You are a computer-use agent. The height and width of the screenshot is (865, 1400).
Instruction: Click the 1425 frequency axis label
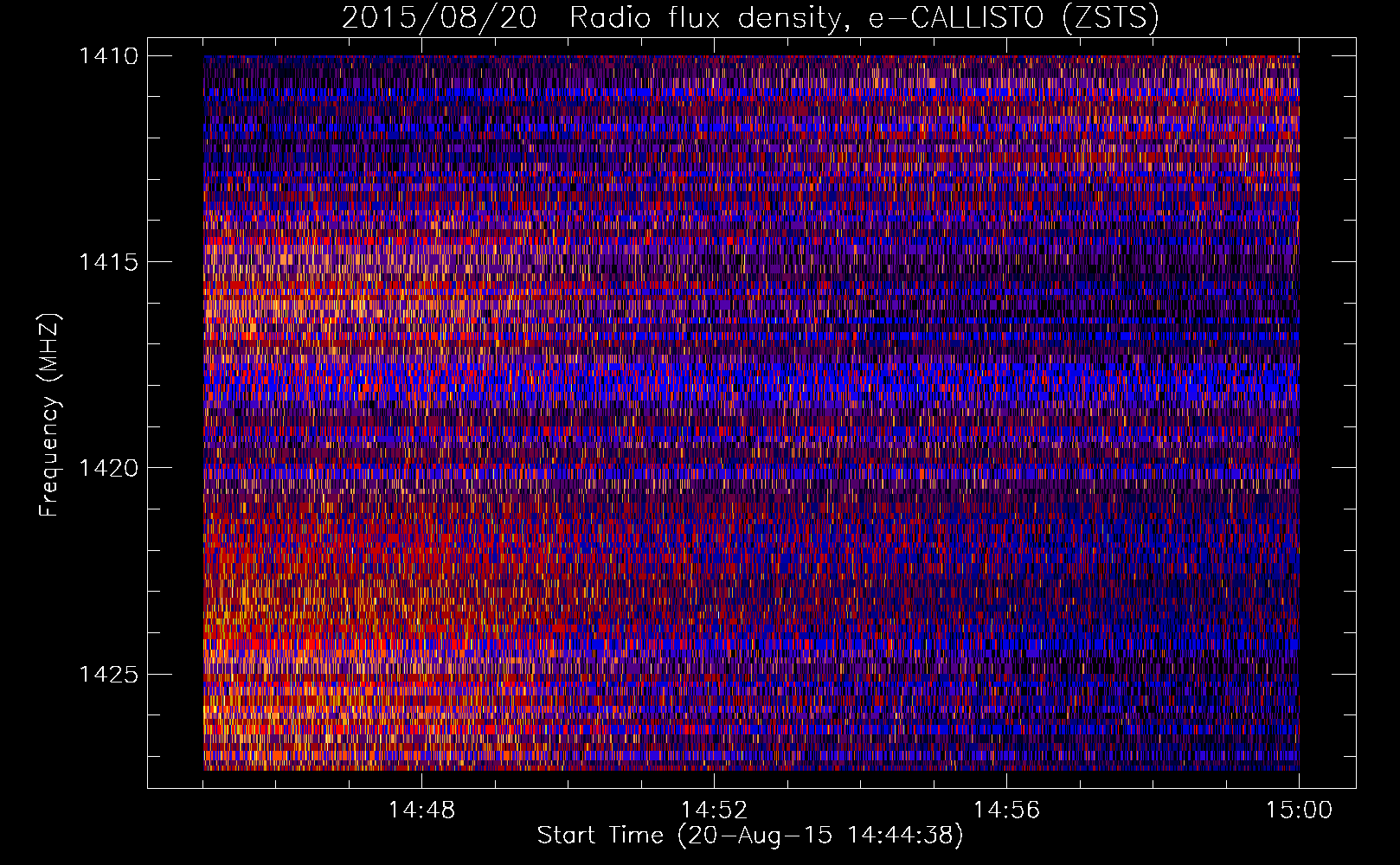pos(108,674)
